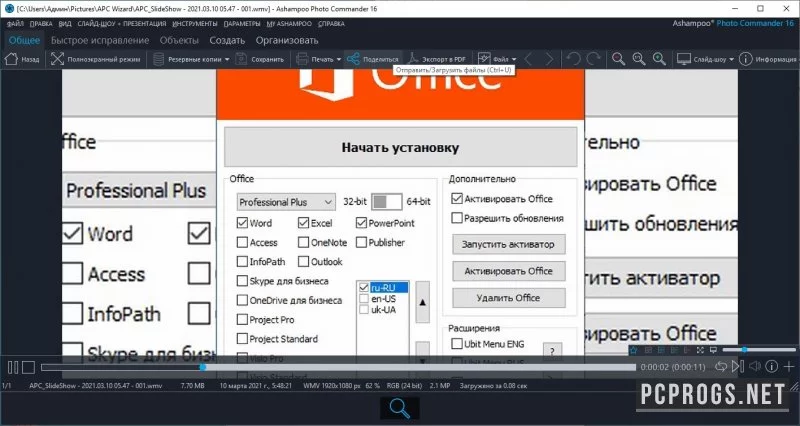Open the СПРАВКА help menu
This screenshot has height=426, width=800.
pos(331,24)
